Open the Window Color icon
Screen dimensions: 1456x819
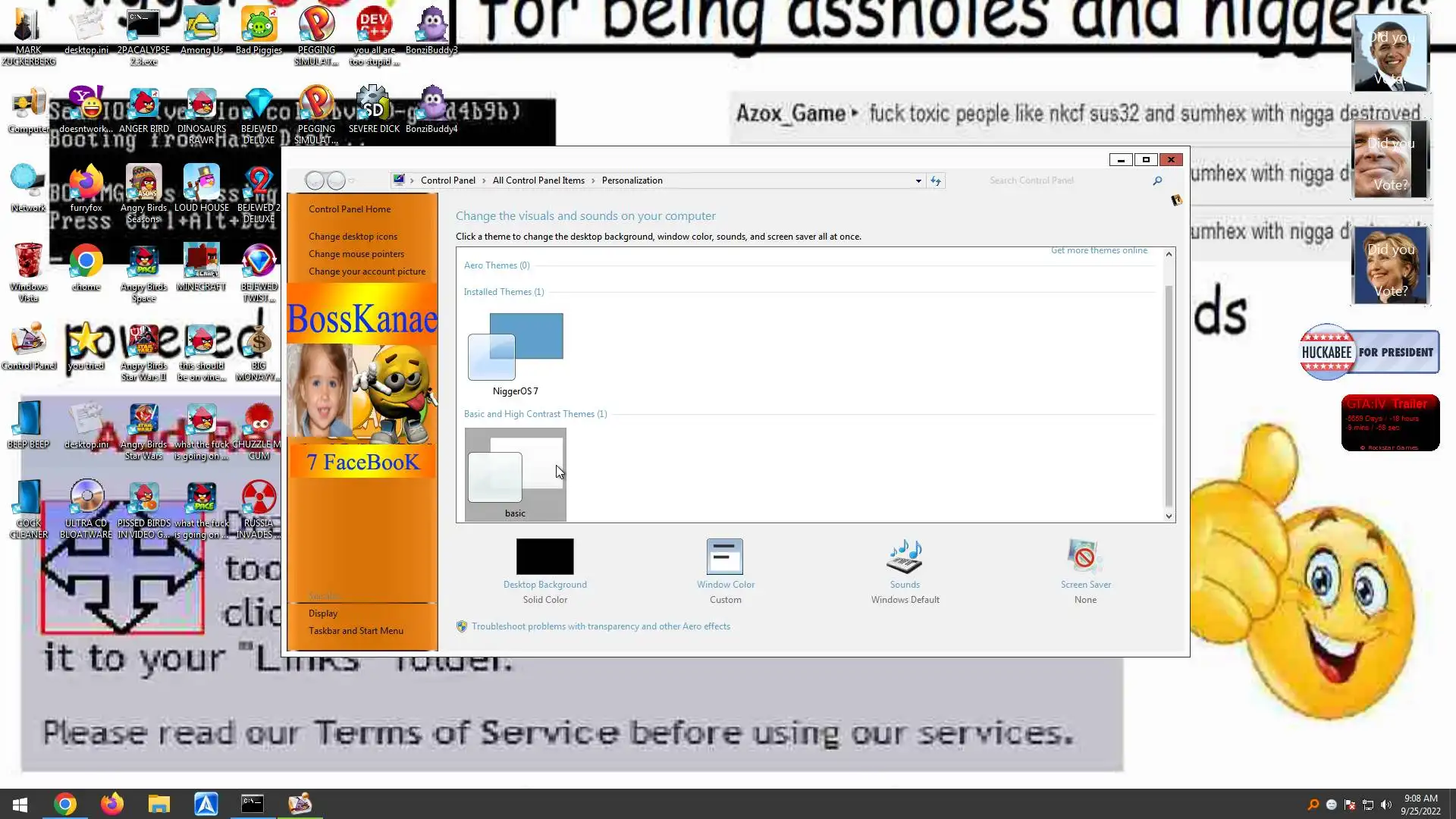click(x=725, y=557)
